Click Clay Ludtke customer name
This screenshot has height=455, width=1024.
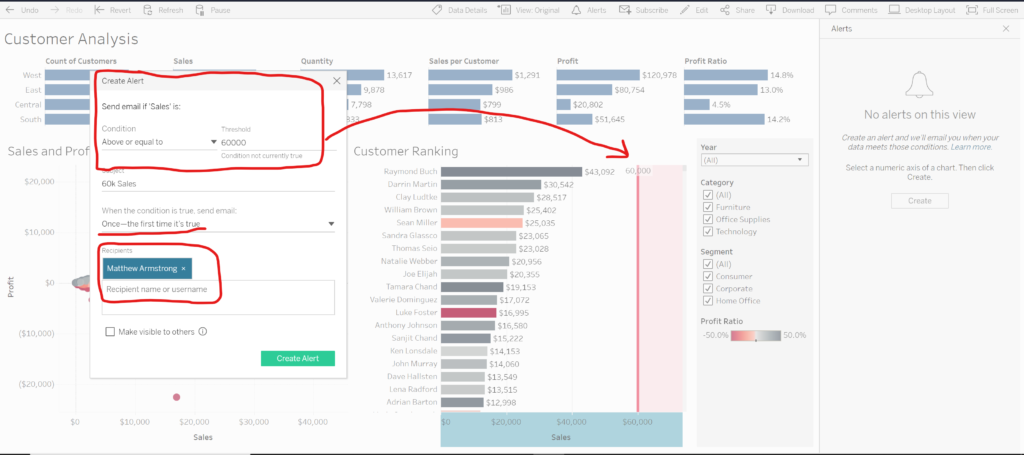[416, 196]
